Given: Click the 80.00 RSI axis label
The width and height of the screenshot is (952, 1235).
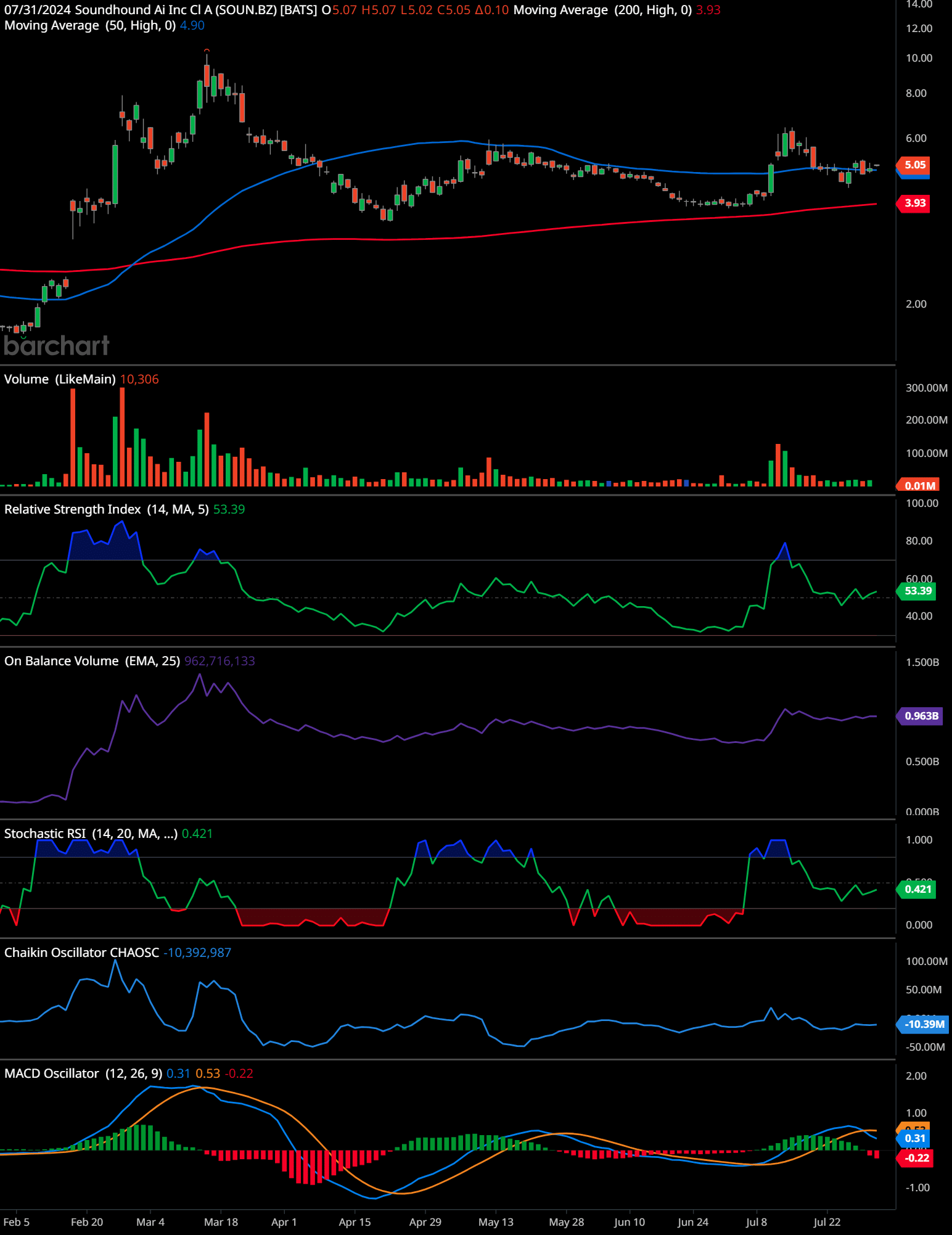Looking at the screenshot, I should 919,541.
